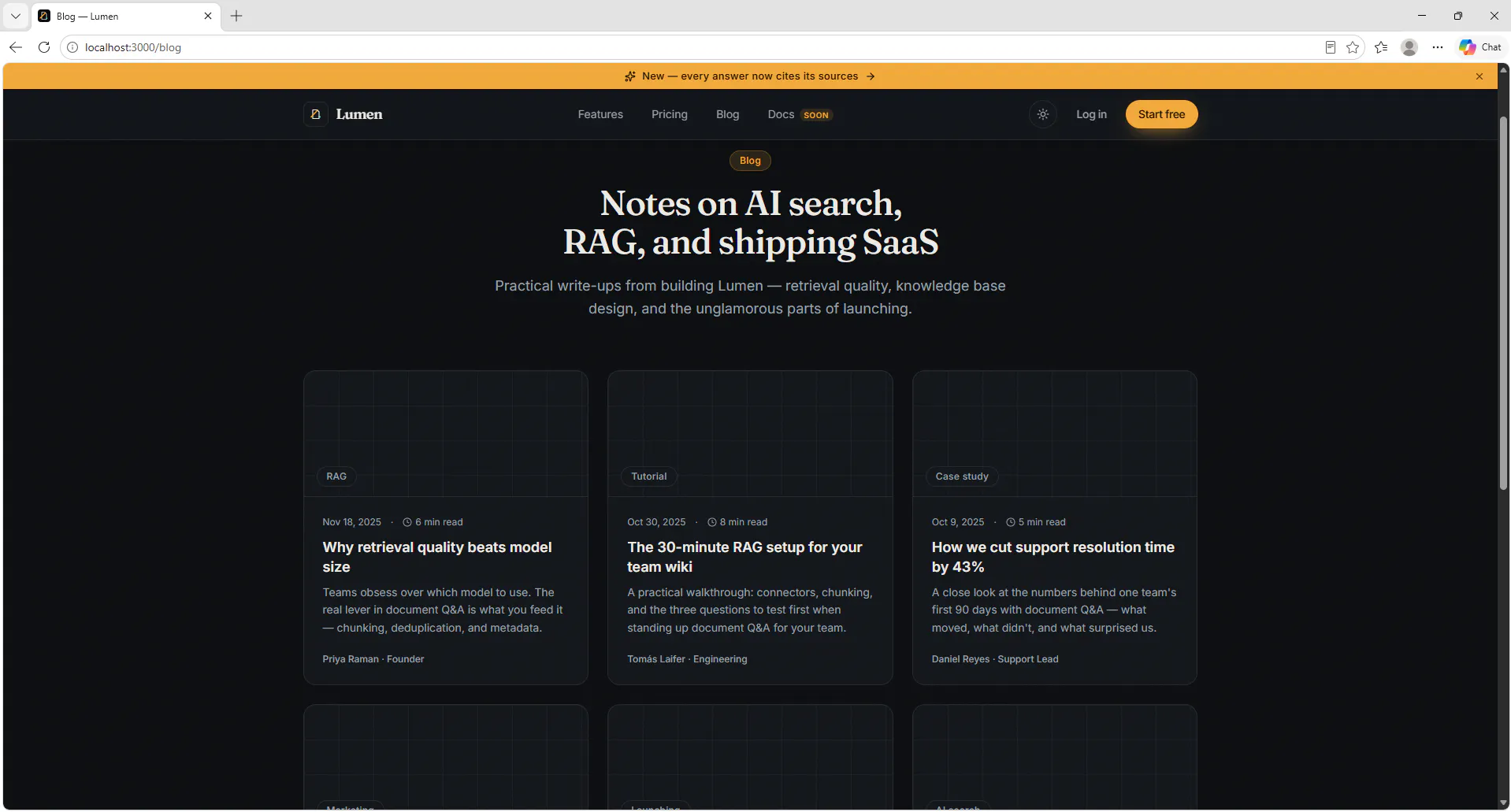Click the heading 'Notes on AI search, RAG, and shipping SaaS'
Viewport: 1511px width, 812px height.
(751, 223)
